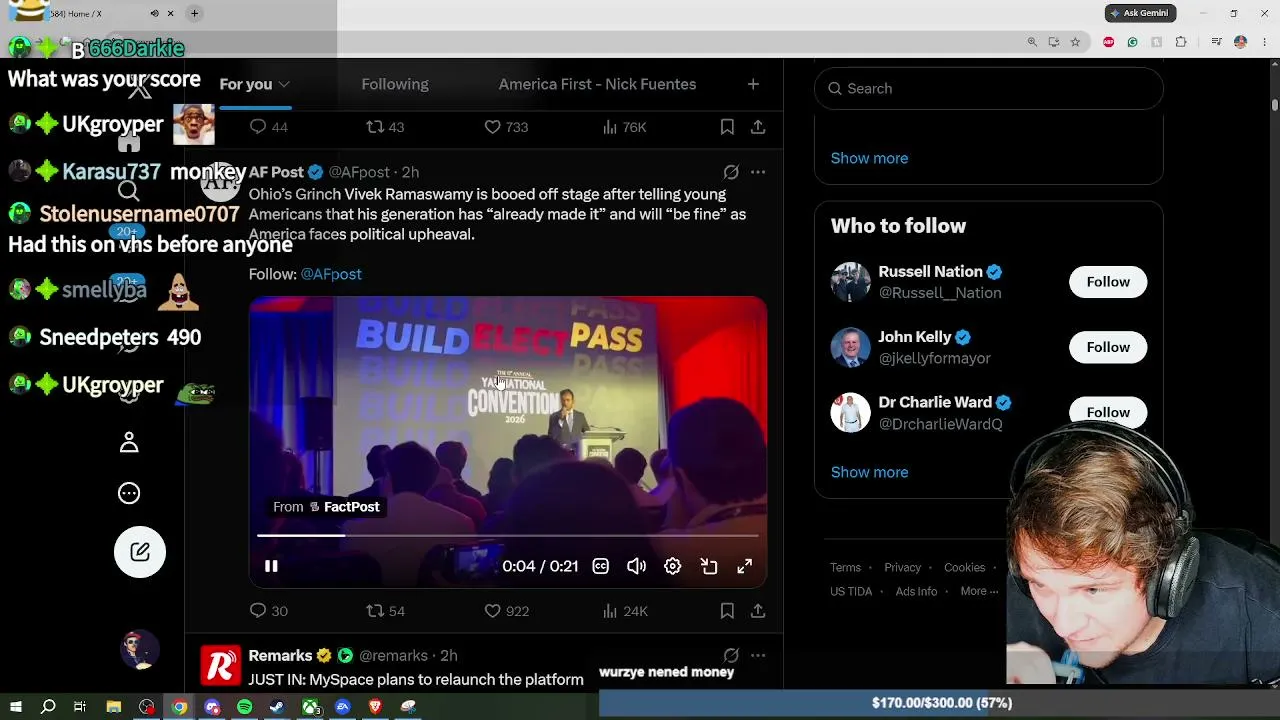Open Russell Nation's profile picture
The image size is (1280, 720).
[850, 282]
